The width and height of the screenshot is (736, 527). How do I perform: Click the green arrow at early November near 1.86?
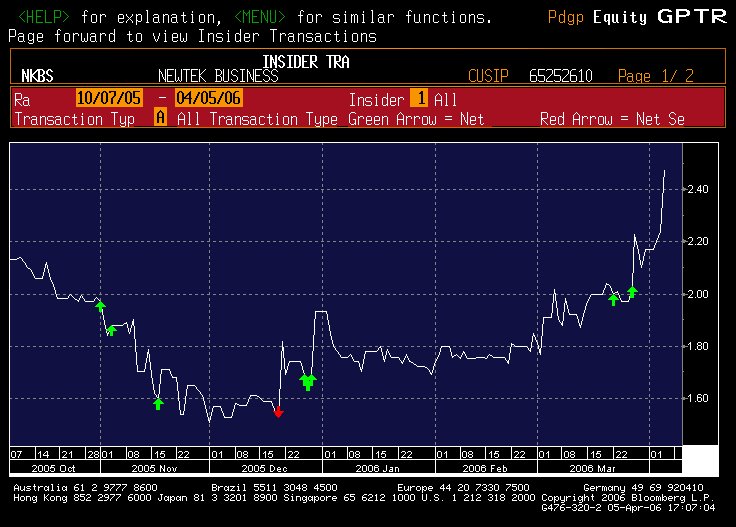(111, 330)
